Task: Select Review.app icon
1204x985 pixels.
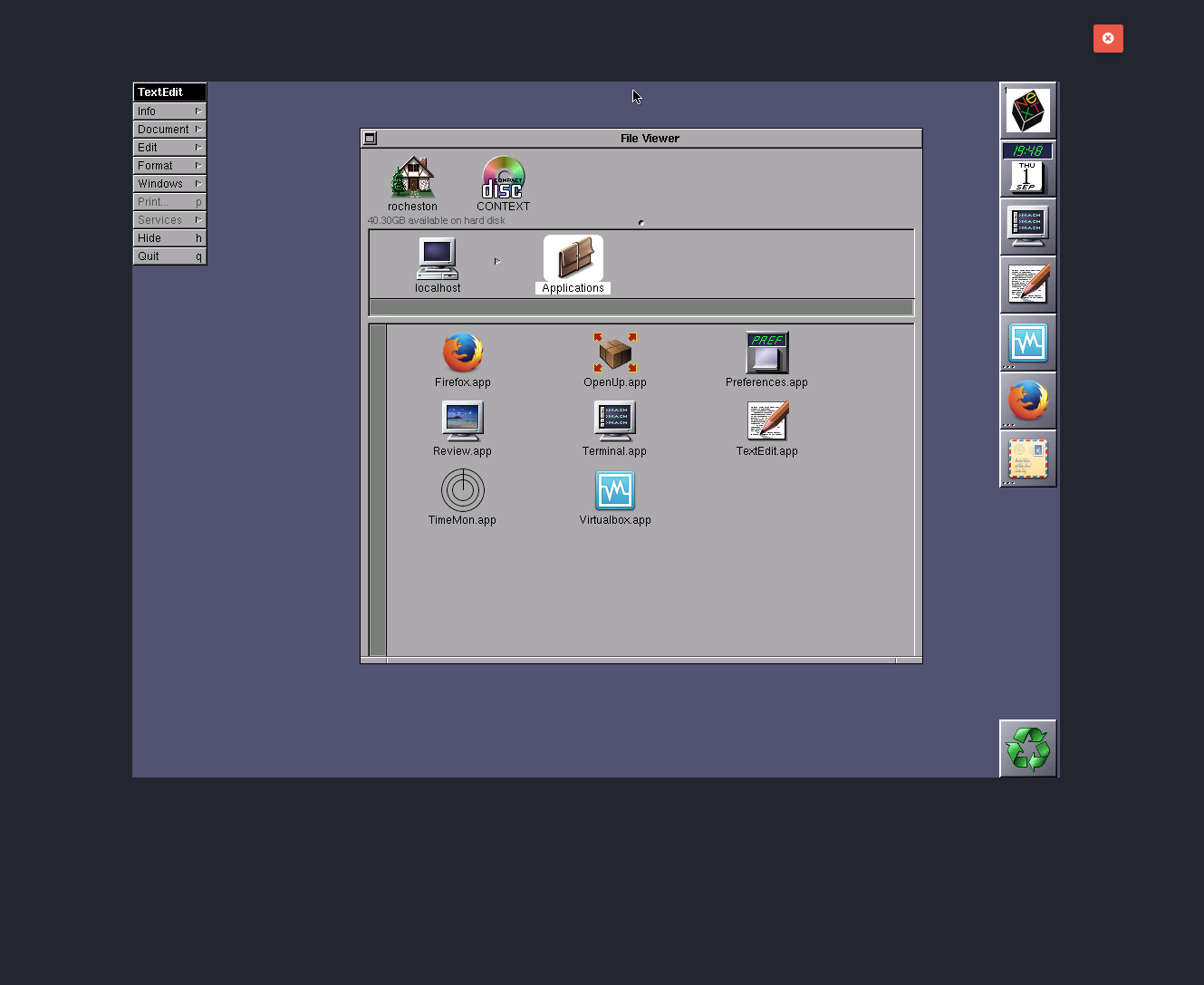Action: [462, 421]
